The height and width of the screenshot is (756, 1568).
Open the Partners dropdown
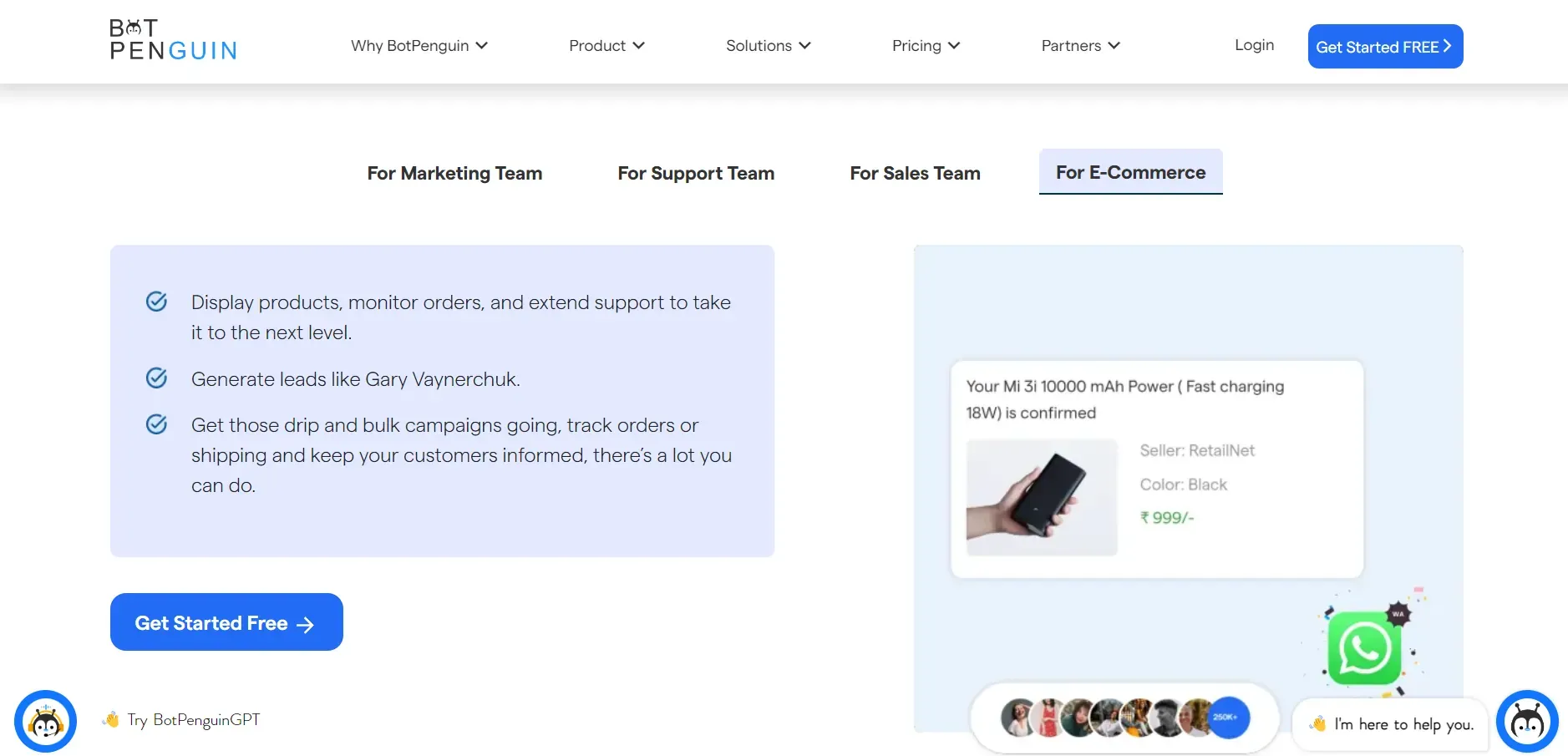pyautogui.click(x=1080, y=46)
